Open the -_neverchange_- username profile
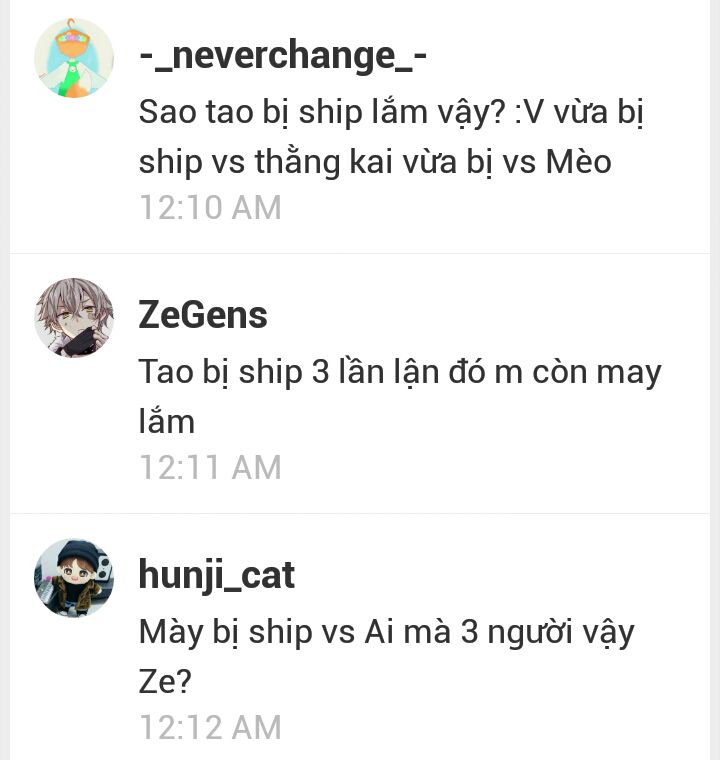The image size is (720, 760). click(x=283, y=56)
